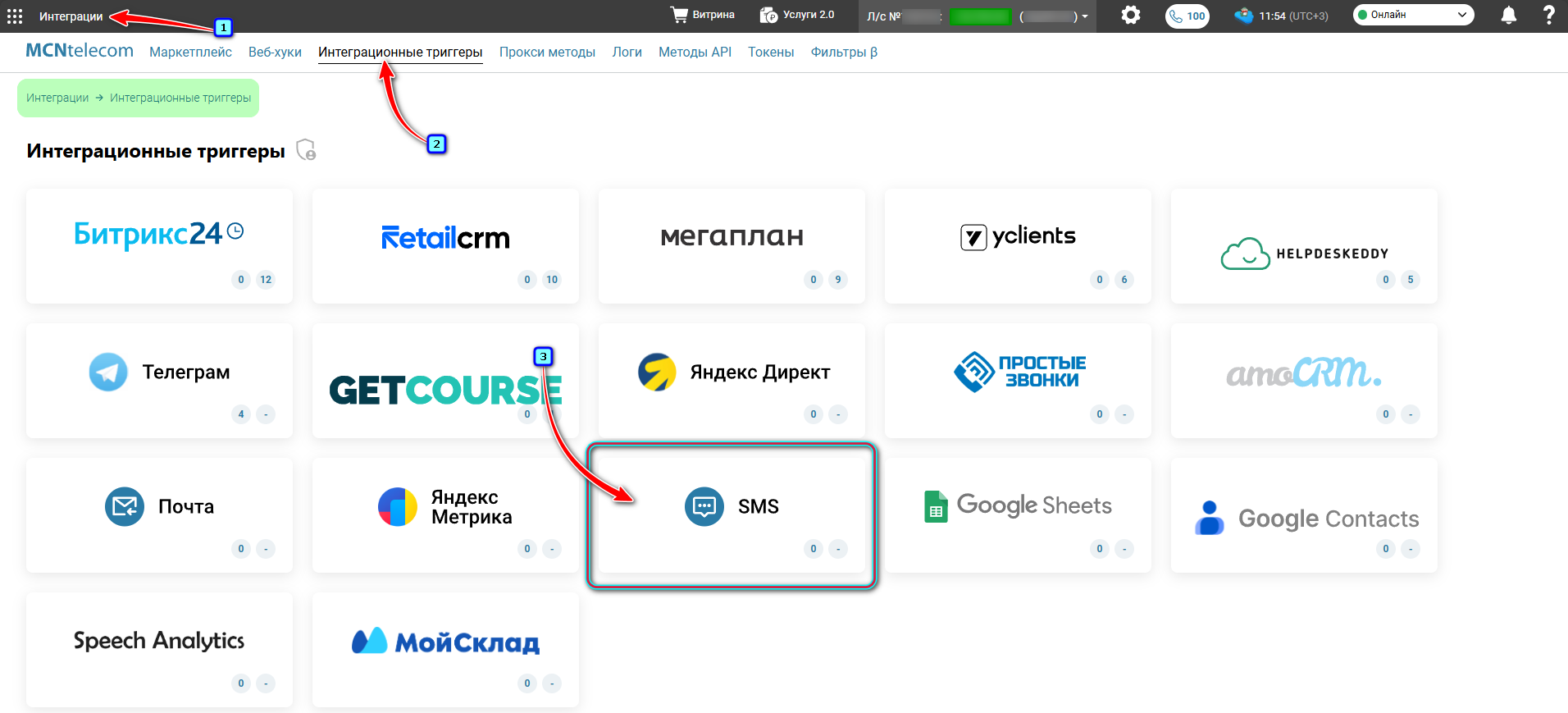
Task: Open the apps grid menu icon
Action: coord(15,16)
